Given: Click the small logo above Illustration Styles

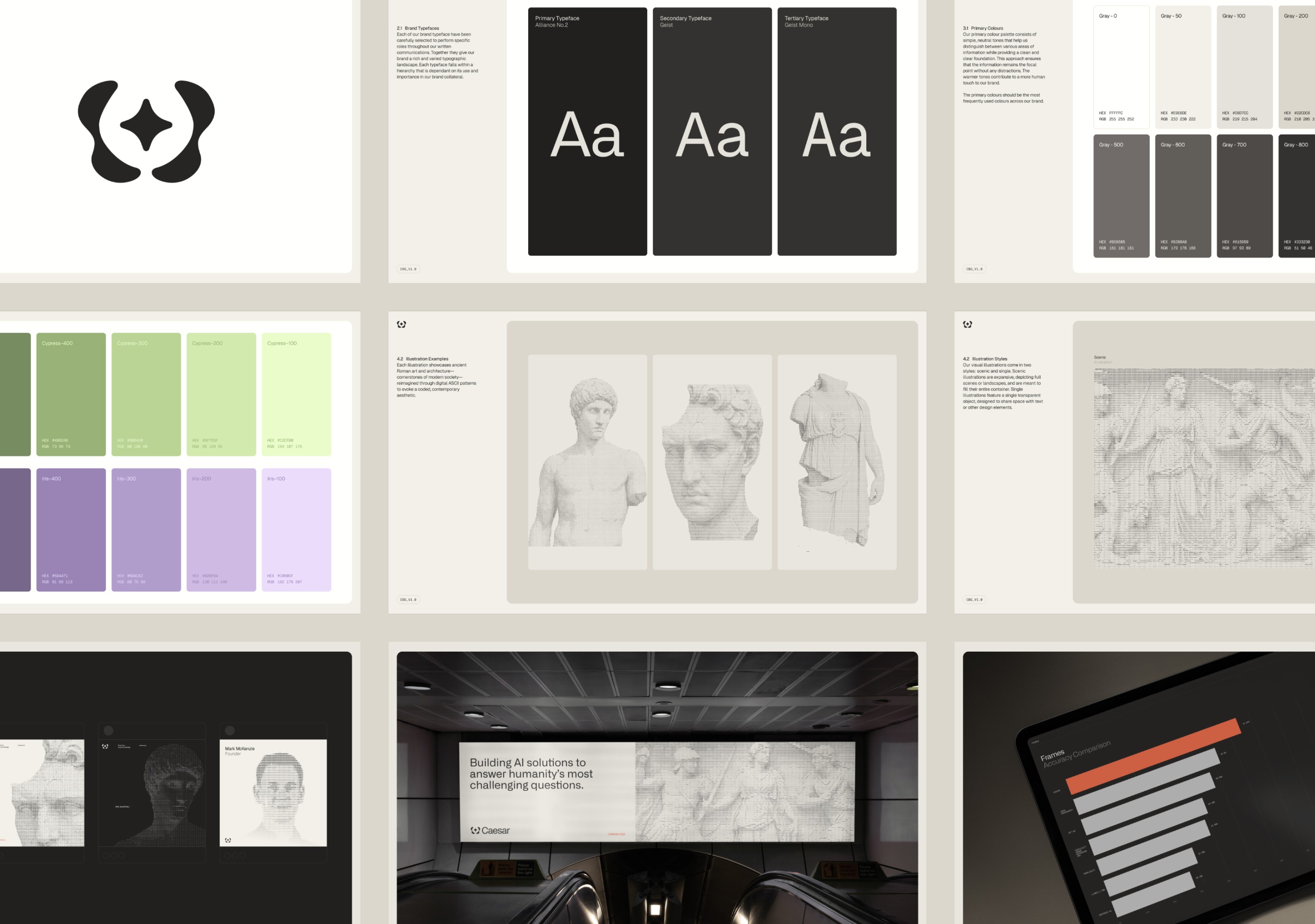Looking at the screenshot, I should tap(967, 324).
